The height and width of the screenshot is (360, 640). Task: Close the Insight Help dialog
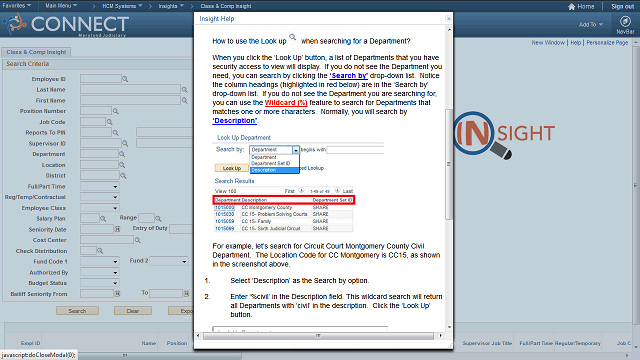pos(449,19)
